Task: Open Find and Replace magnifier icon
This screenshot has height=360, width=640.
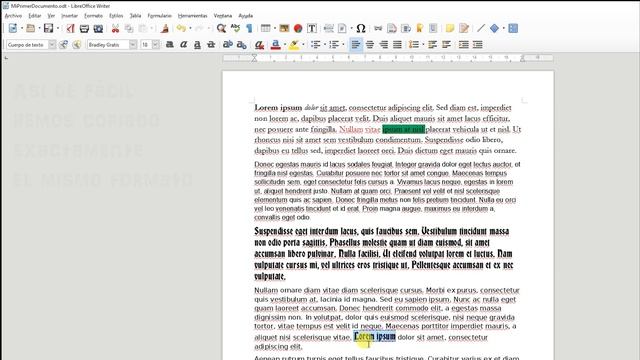Action: click(221, 28)
